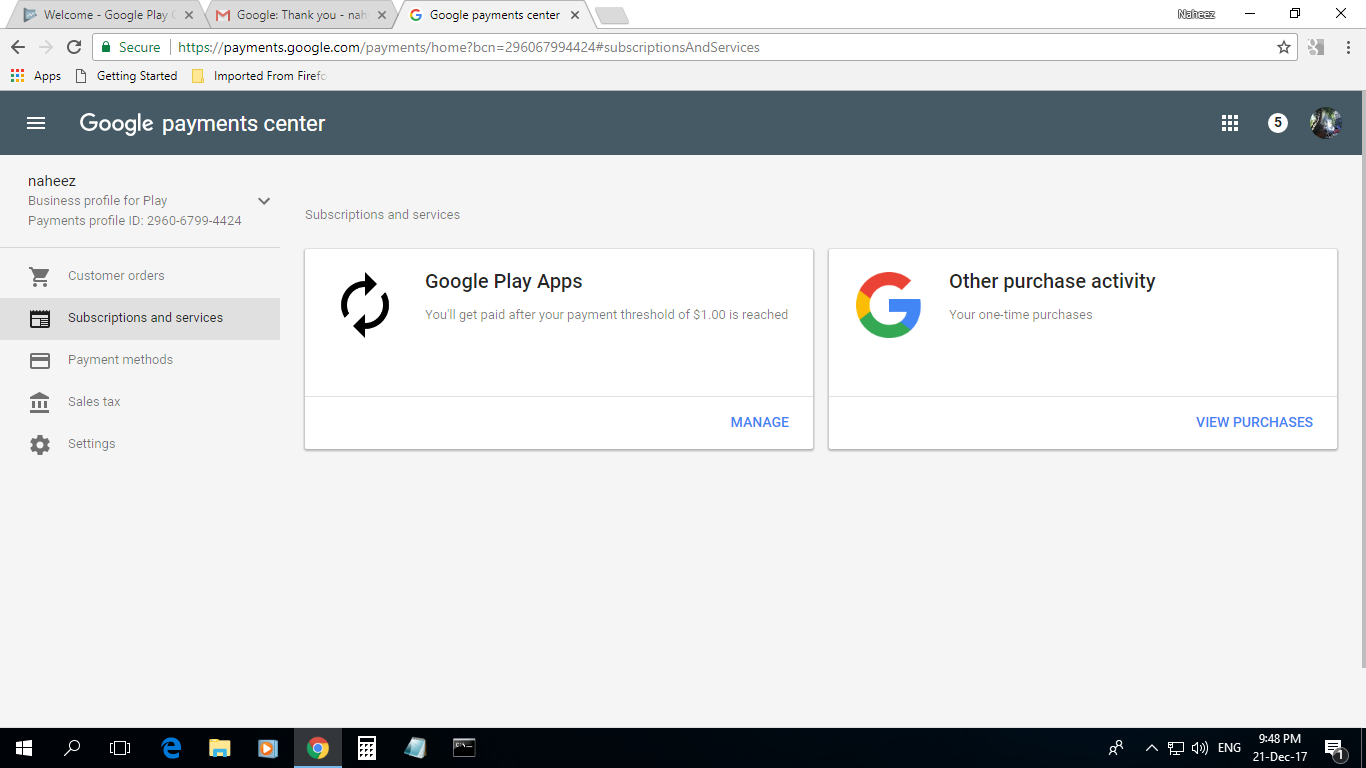Image resolution: width=1366 pixels, height=768 pixels.
Task: Go back with the browser back arrow
Action: pyautogui.click(x=18, y=47)
